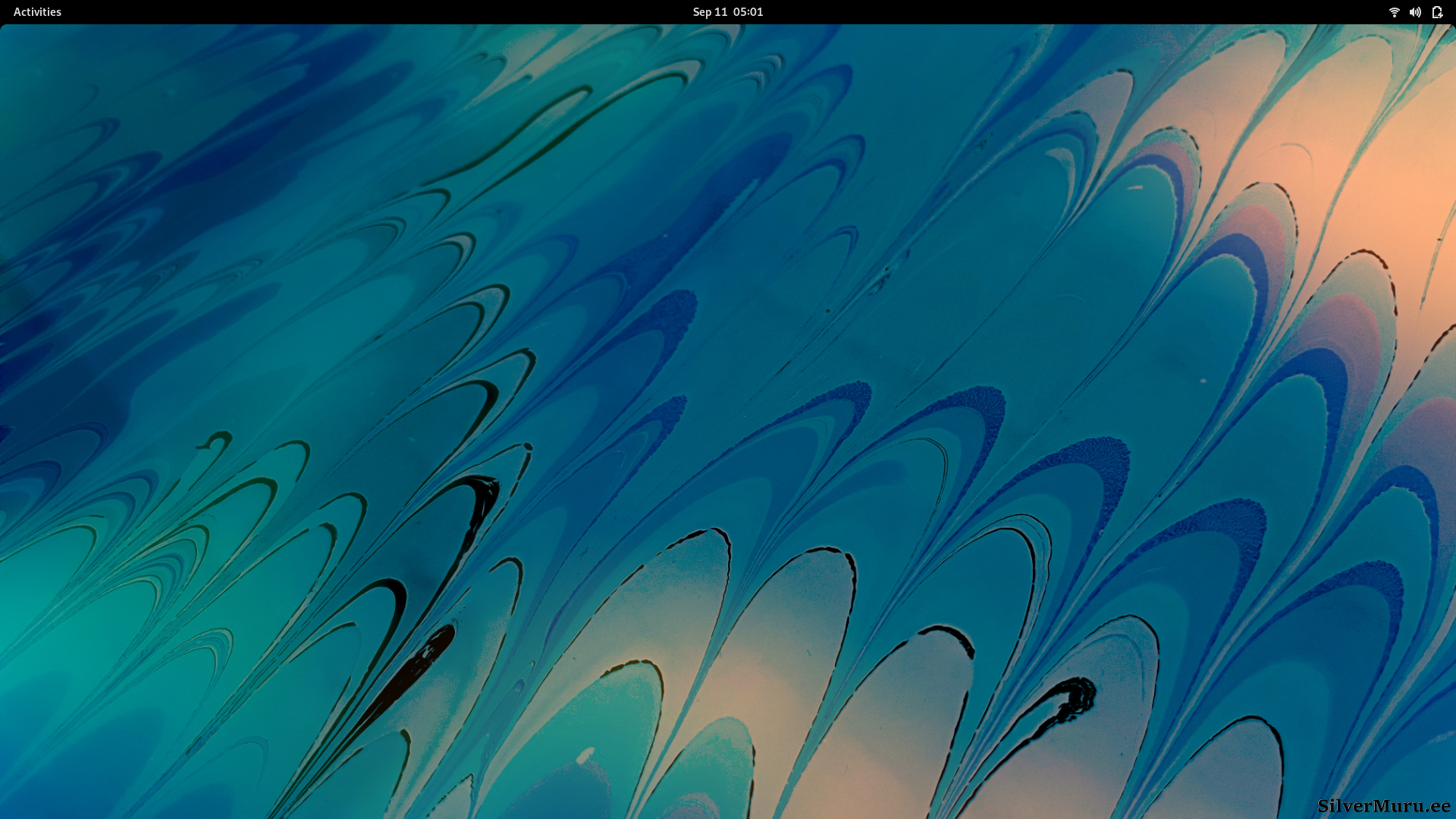Click the SilverMuru.ee watermark text
Screen dimensions: 1456x819
click(1383, 805)
